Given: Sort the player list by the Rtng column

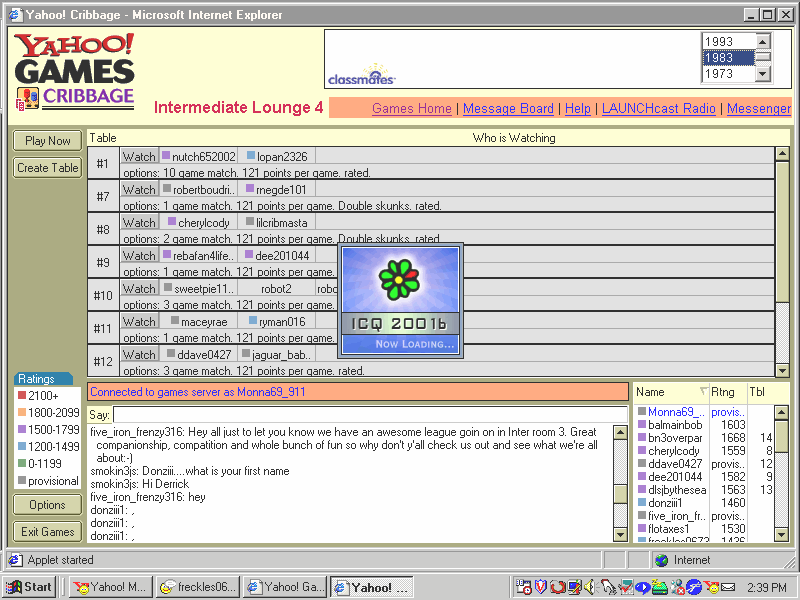Looking at the screenshot, I should [x=728, y=392].
